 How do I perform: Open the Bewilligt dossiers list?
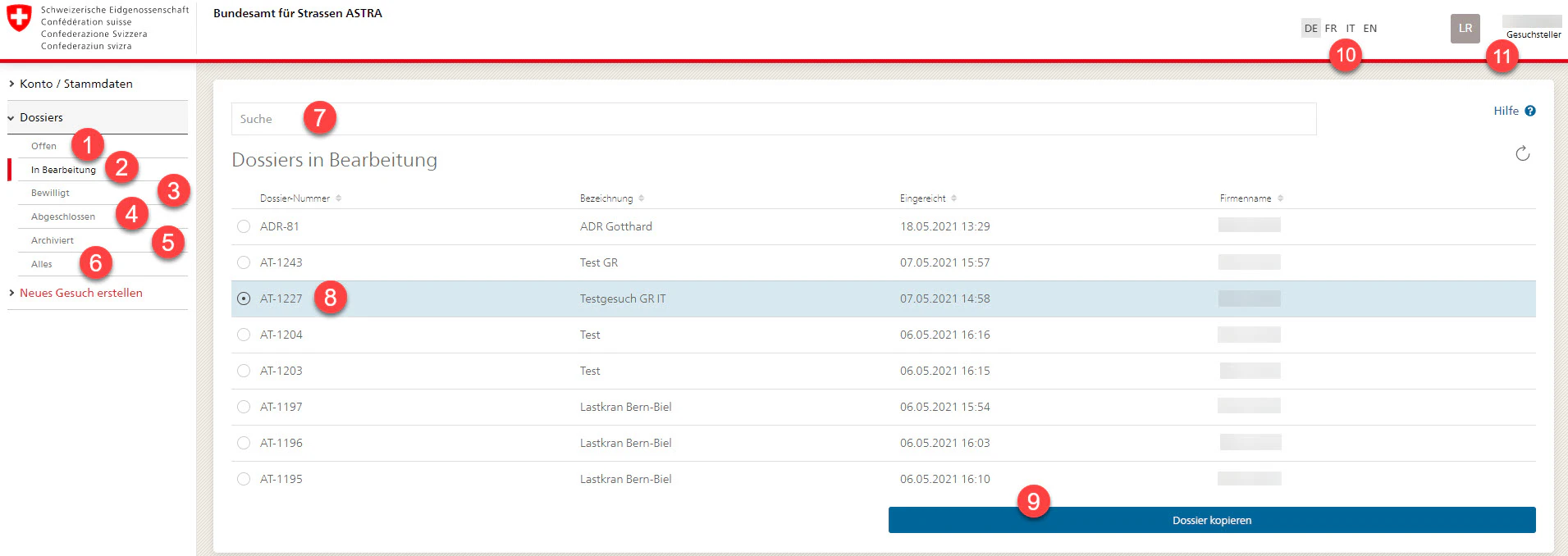pos(50,193)
